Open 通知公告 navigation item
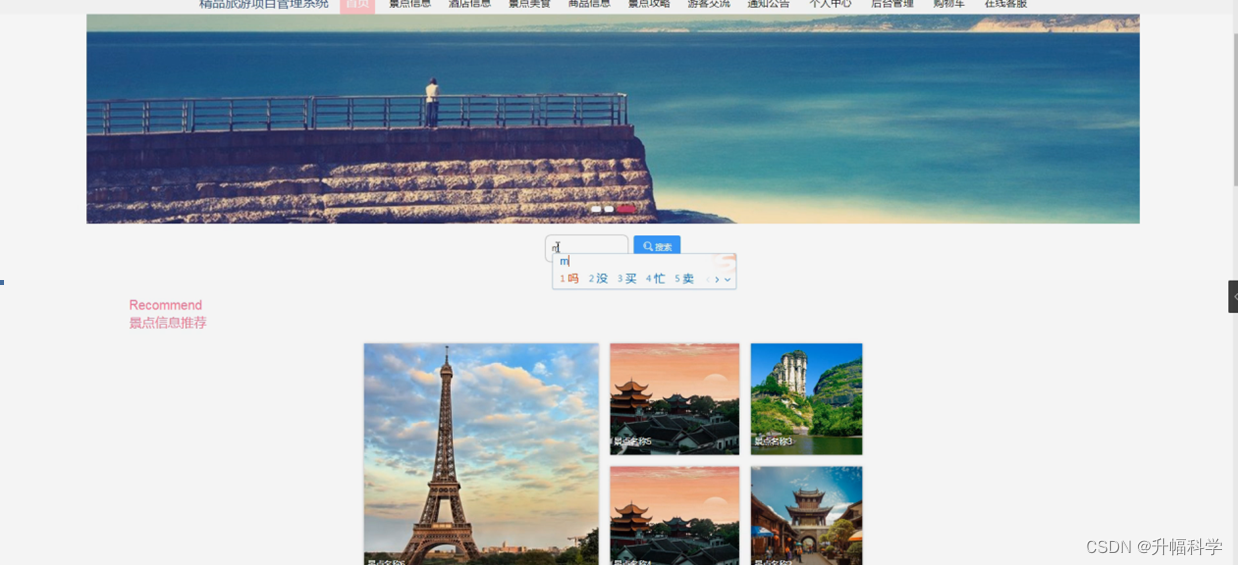 768,4
